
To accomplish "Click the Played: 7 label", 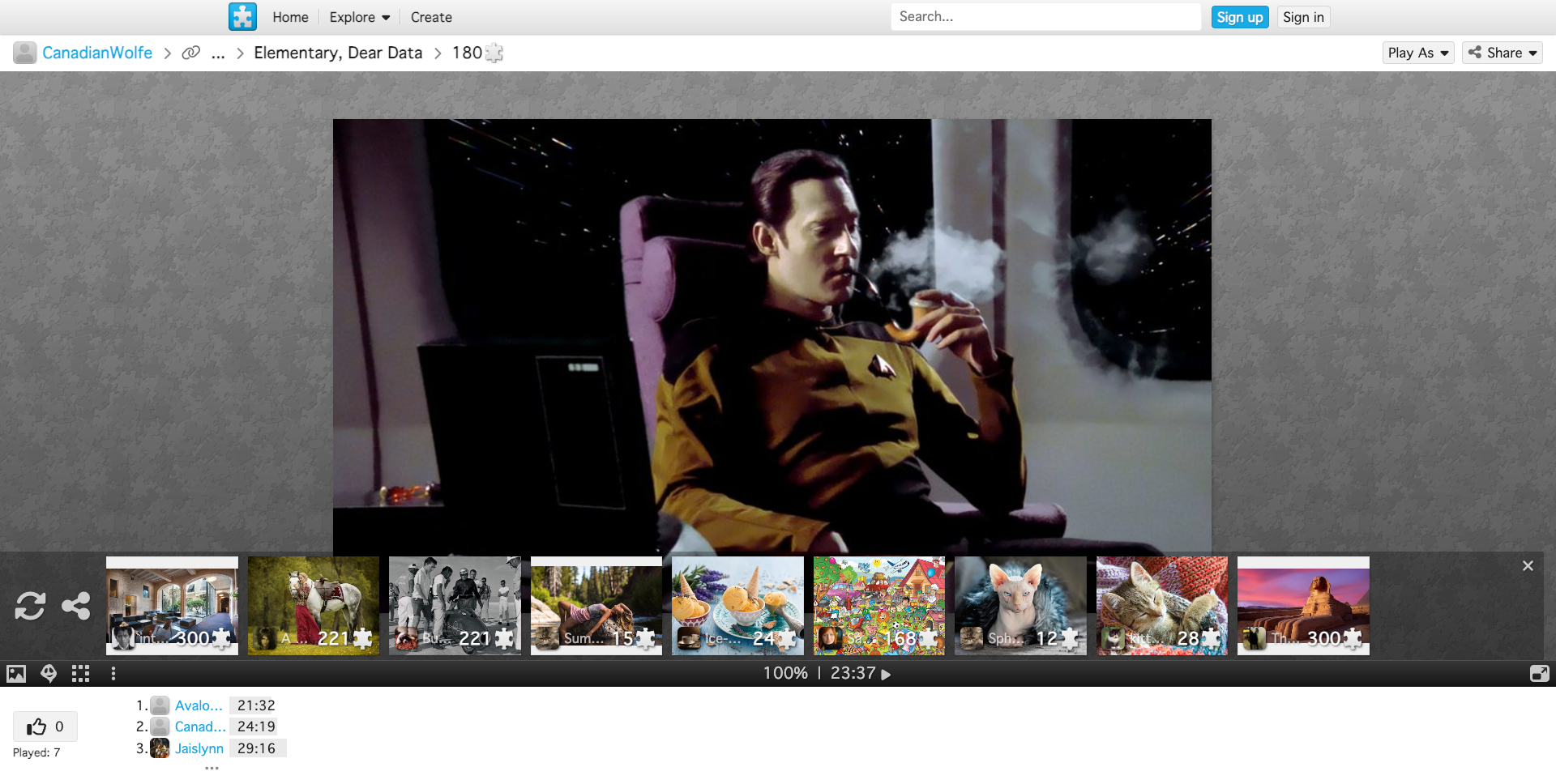I will click(36, 752).
